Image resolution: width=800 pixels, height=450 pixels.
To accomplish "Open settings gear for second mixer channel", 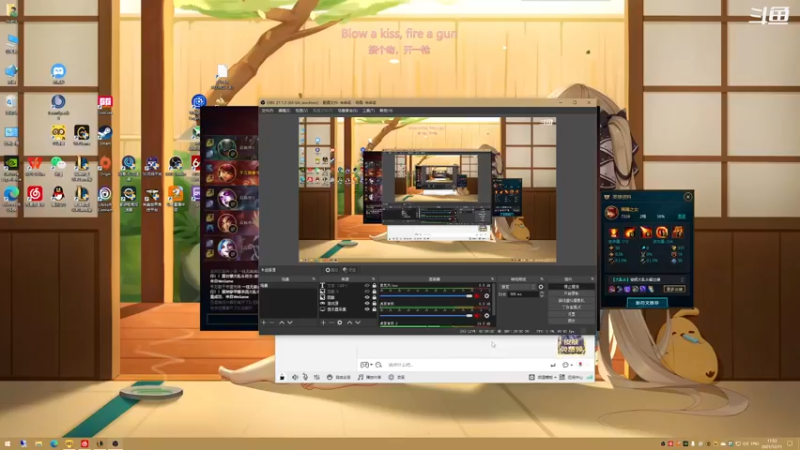I will pos(487,316).
